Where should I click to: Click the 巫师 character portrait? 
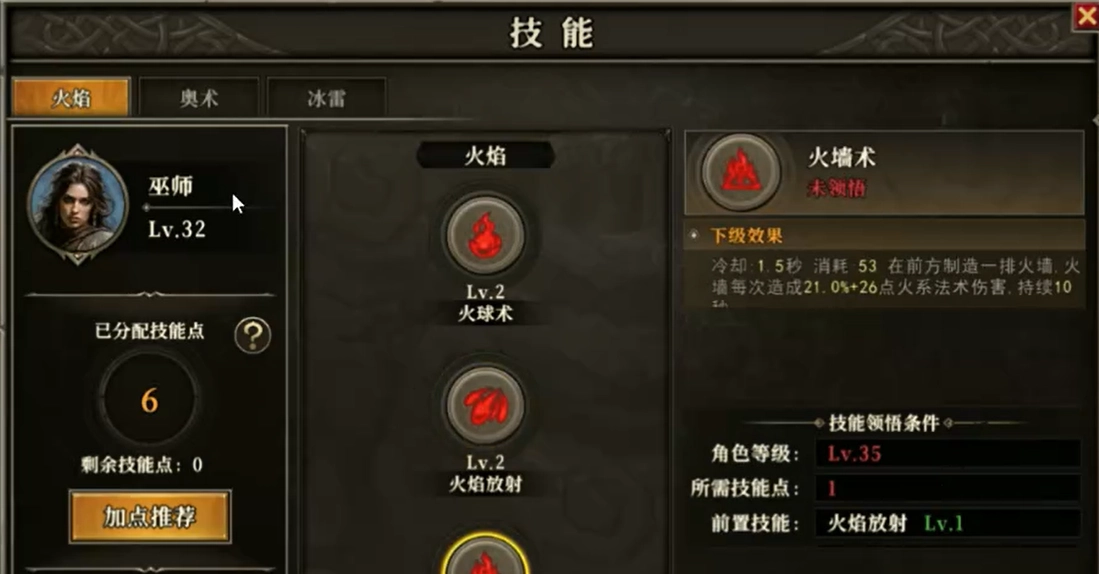pos(78,204)
